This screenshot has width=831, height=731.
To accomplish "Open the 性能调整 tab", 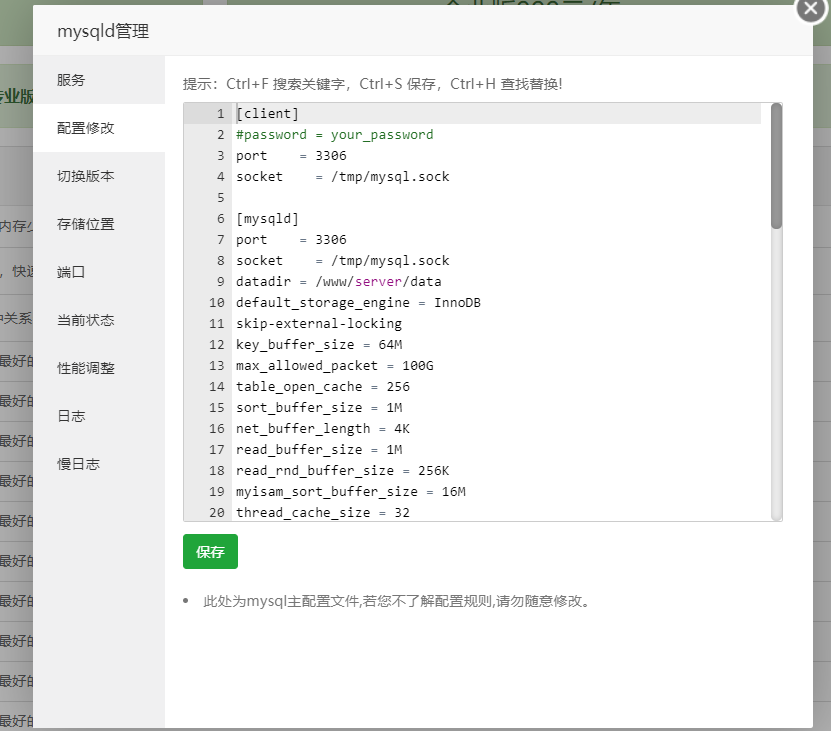I will point(99,368).
